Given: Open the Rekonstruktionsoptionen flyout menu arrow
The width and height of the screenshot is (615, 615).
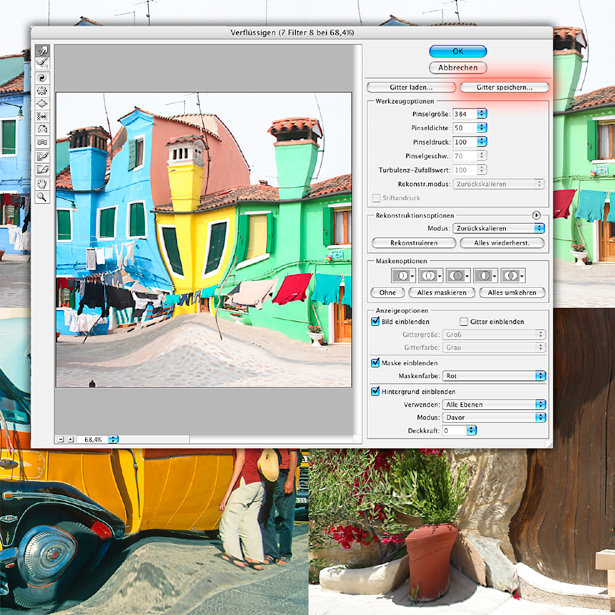Looking at the screenshot, I should (x=536, y=215).
